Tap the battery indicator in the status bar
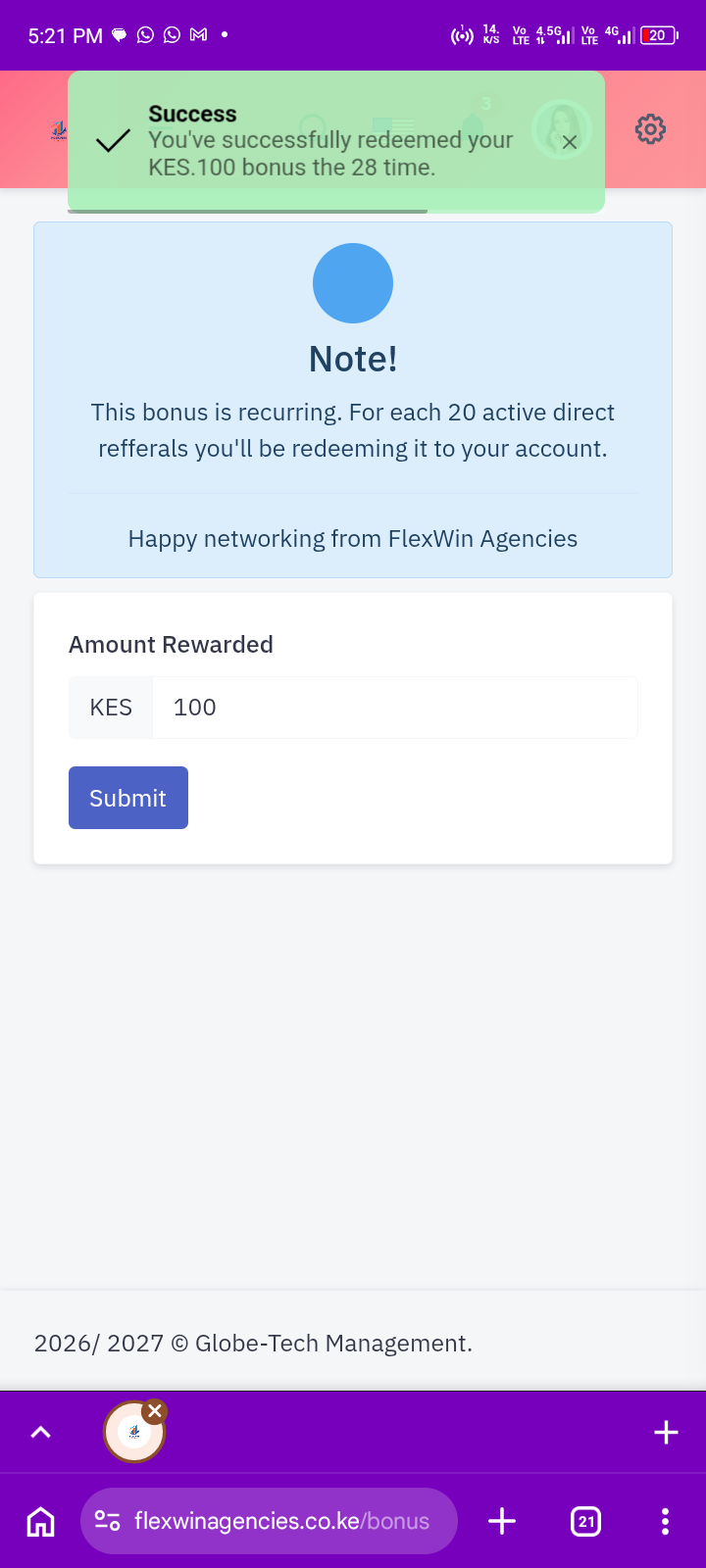706x1568 pixels. (658, 35)
